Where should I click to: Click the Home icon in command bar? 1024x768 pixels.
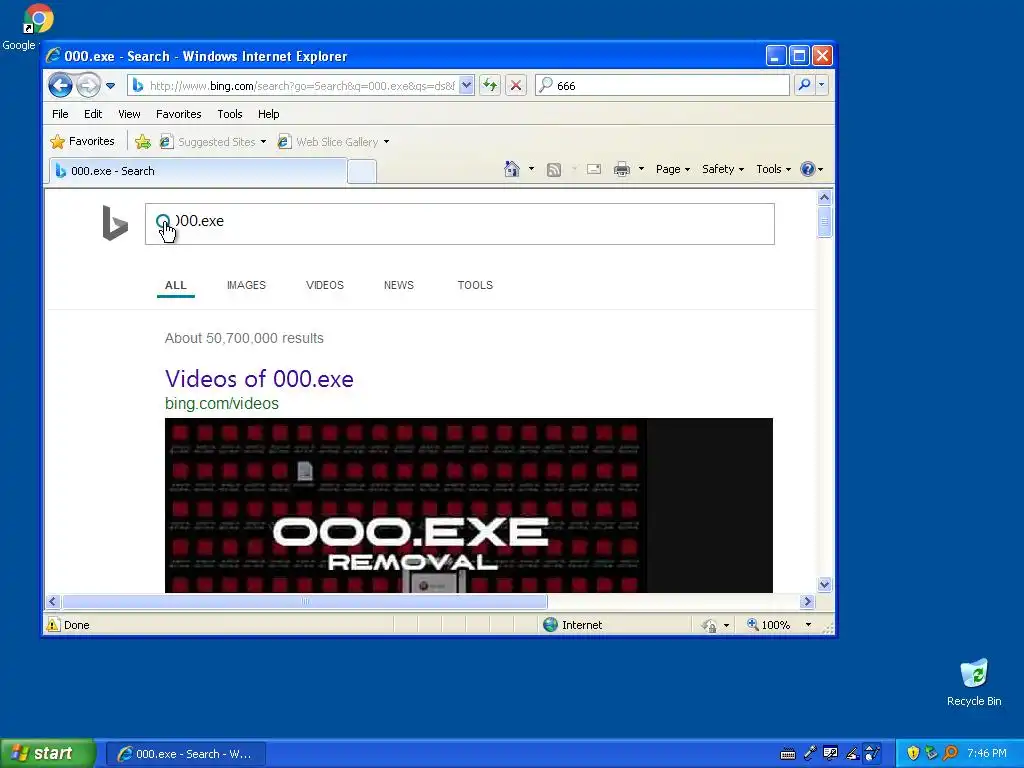coord(511,169)
